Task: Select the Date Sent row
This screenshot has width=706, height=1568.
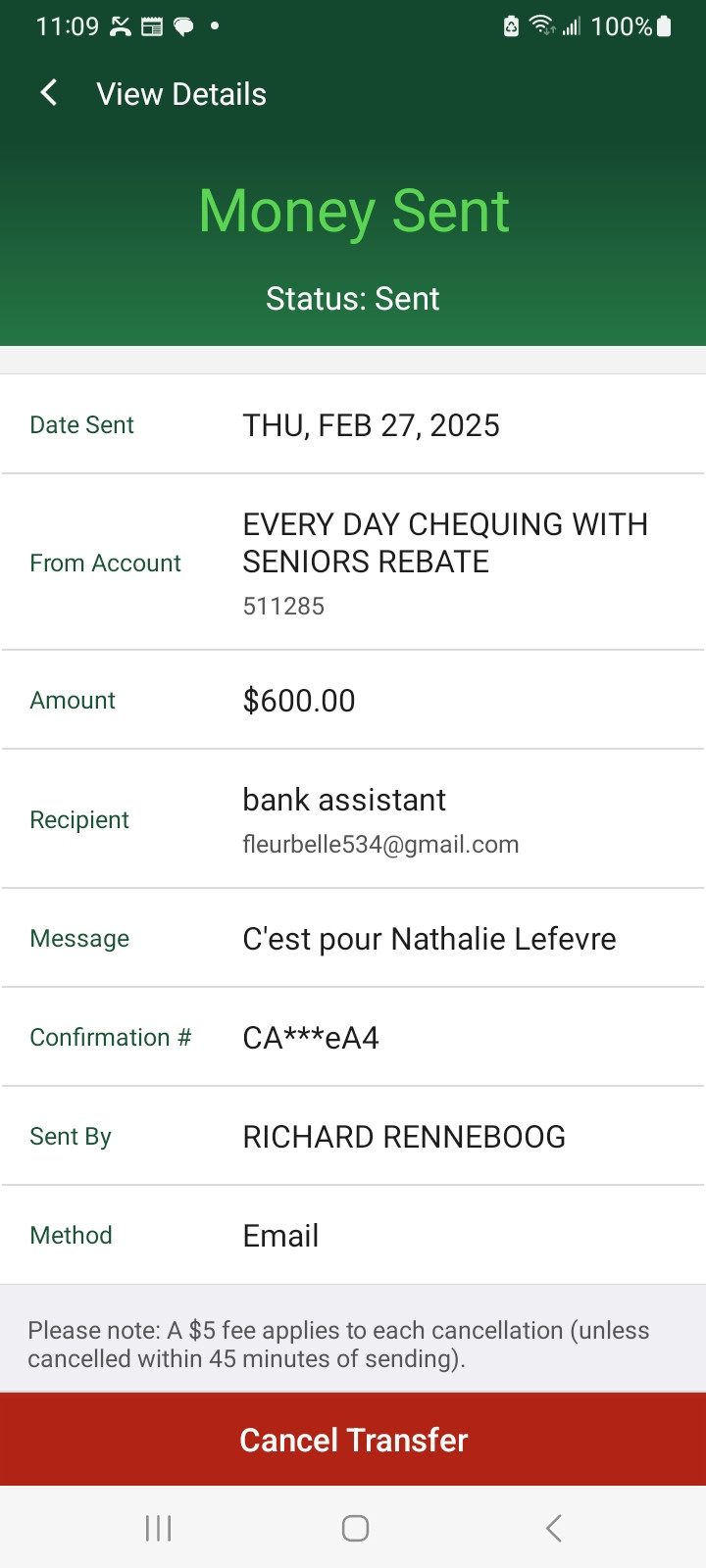Action: (353, 424)
